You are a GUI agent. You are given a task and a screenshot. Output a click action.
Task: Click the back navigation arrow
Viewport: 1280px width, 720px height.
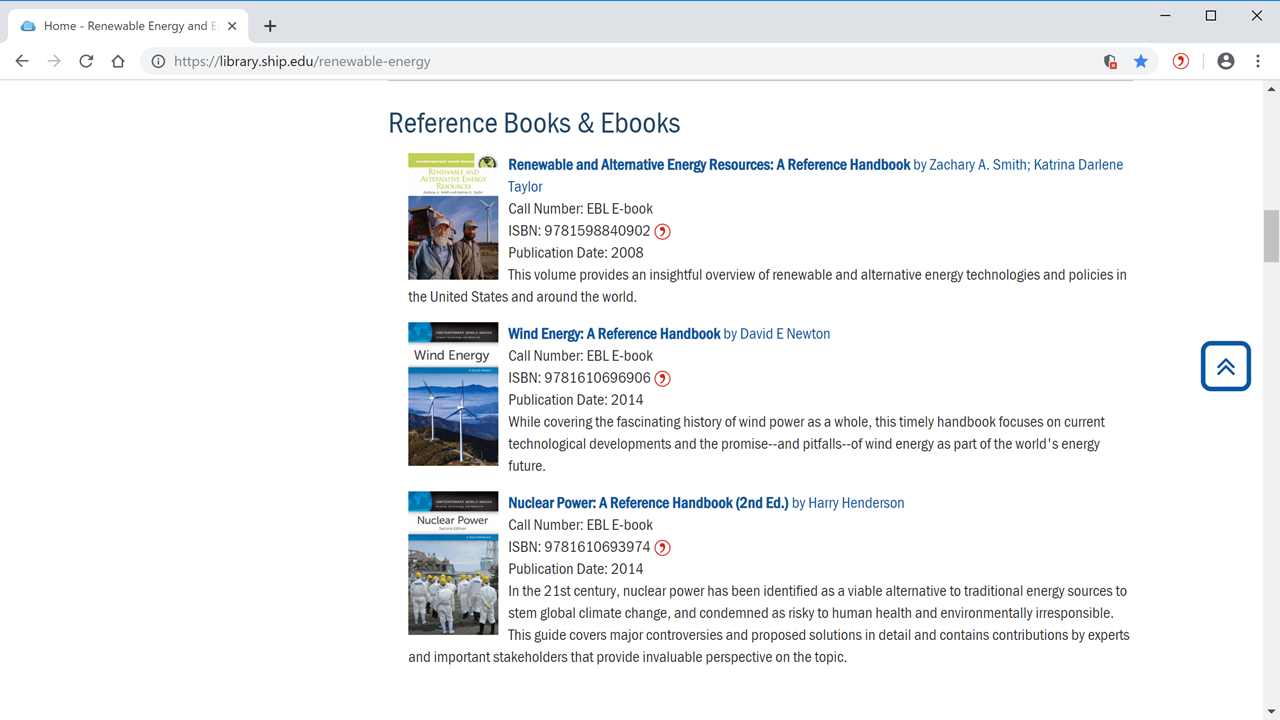coord(22,61)
